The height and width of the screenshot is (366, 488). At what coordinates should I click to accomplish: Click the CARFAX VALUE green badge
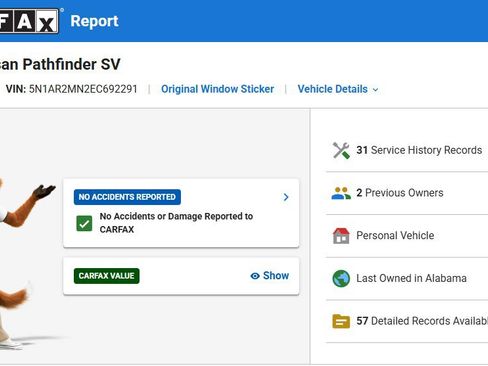tap(107, 276)
